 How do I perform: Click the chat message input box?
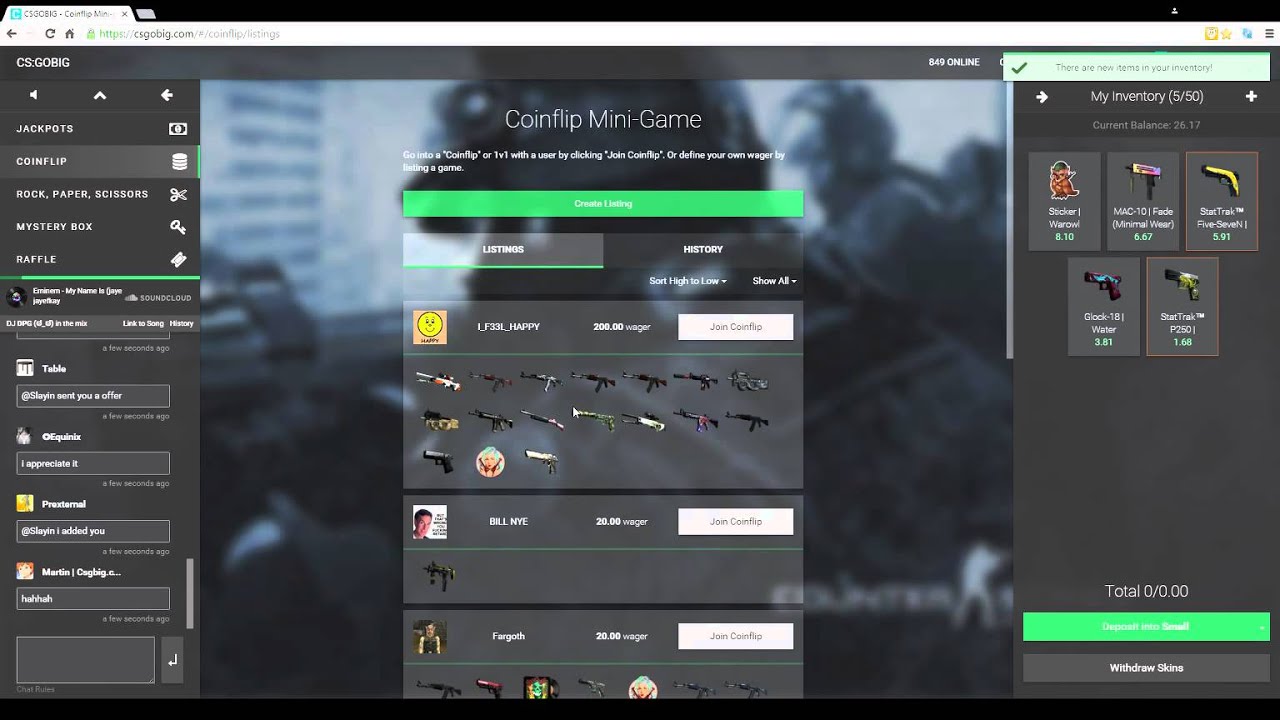pos(85,660)
